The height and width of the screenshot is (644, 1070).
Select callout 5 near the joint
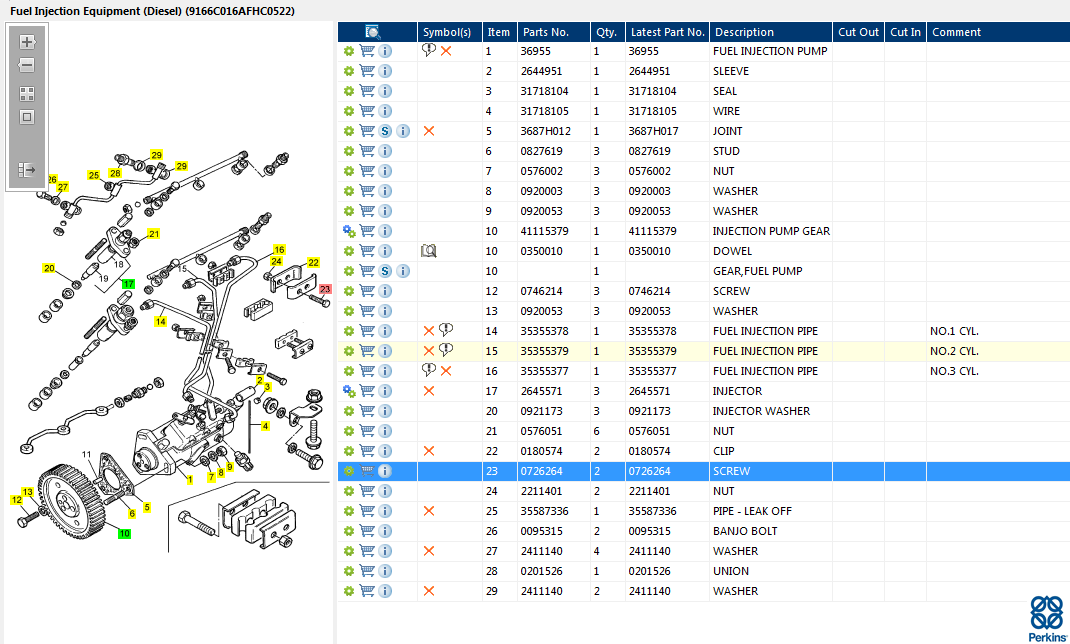[x=147, y=507]
